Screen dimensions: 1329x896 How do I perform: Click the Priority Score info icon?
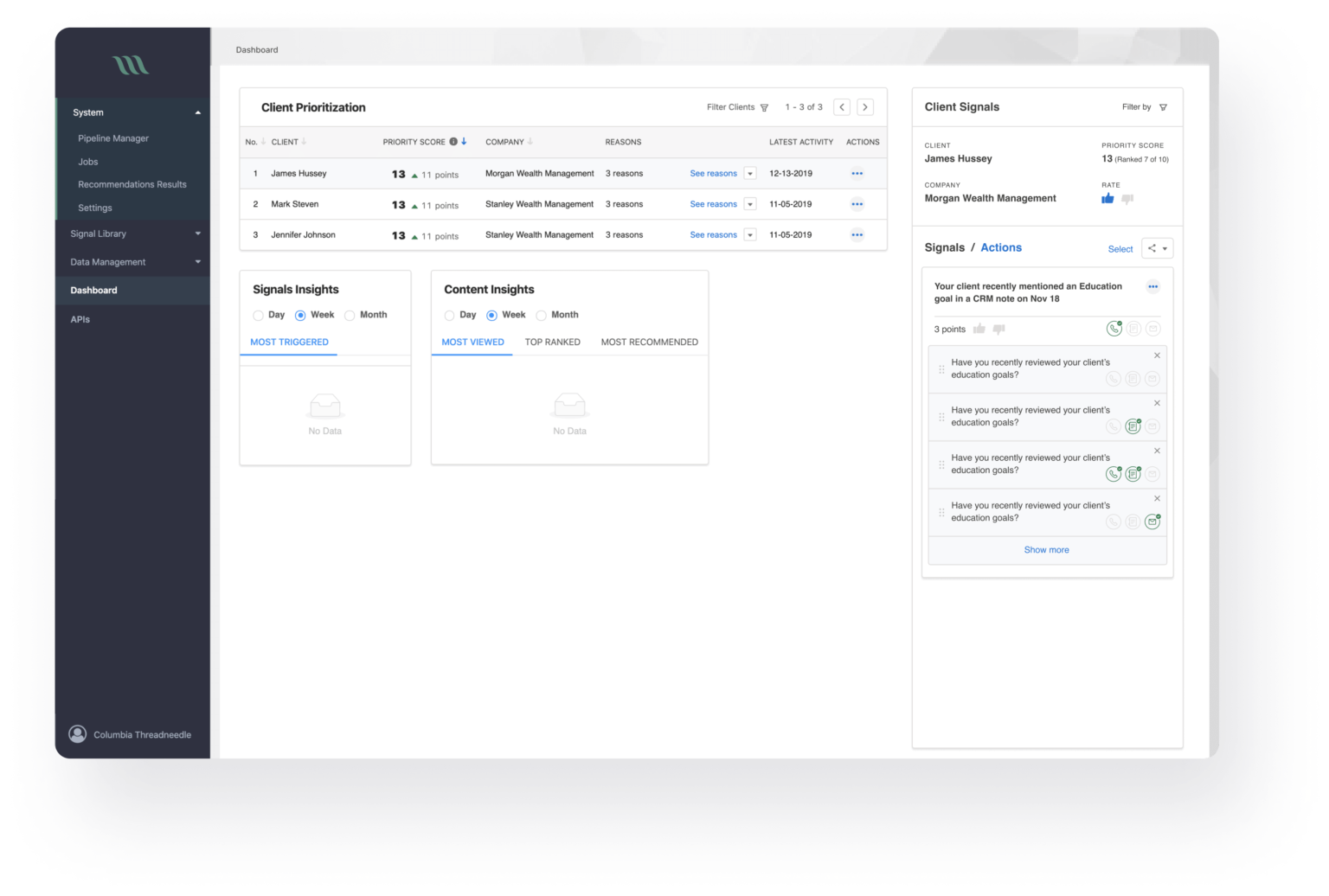click(x=453, y=141)
